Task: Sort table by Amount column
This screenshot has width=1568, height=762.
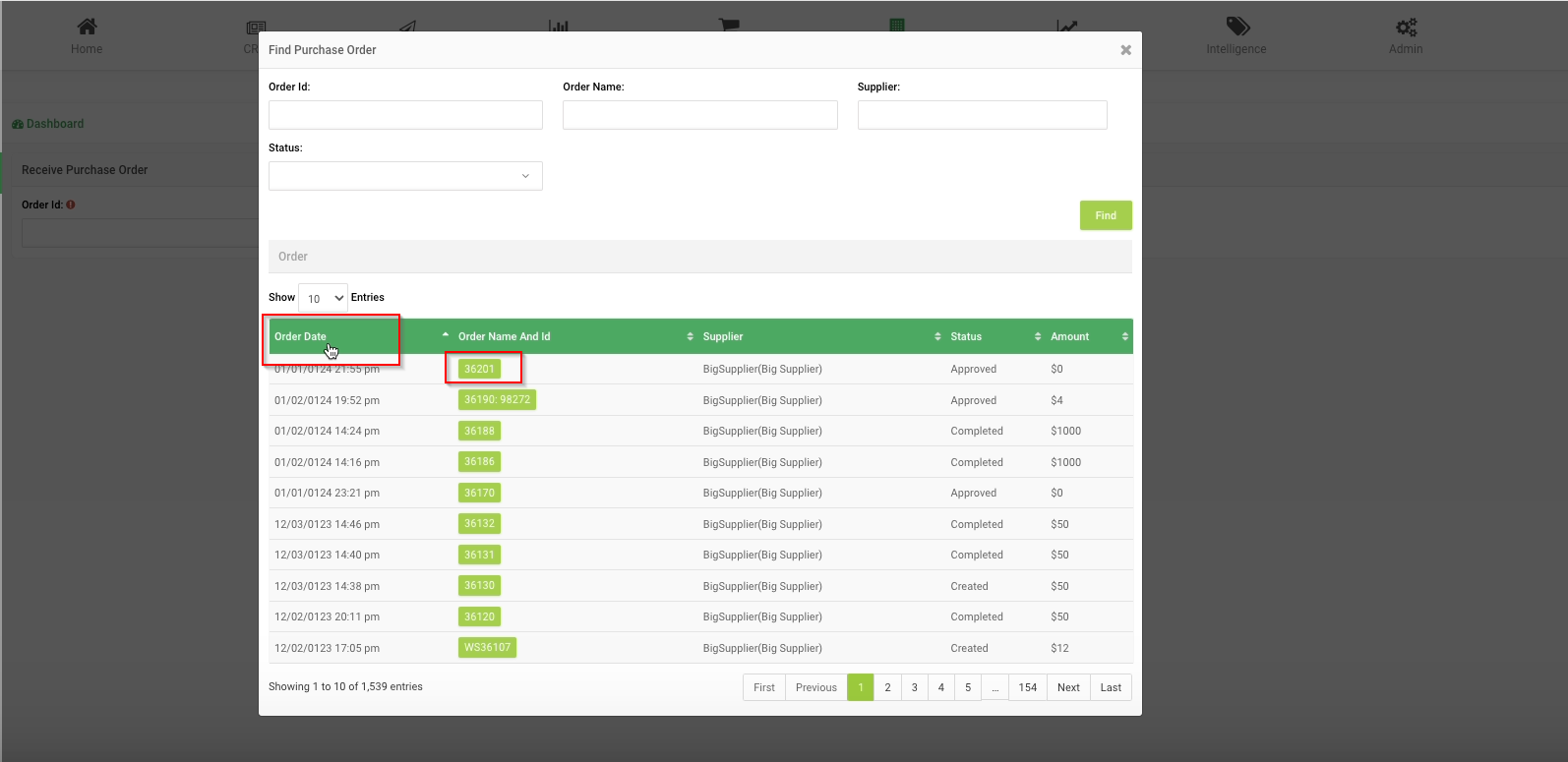Action: click(1088, 336)
